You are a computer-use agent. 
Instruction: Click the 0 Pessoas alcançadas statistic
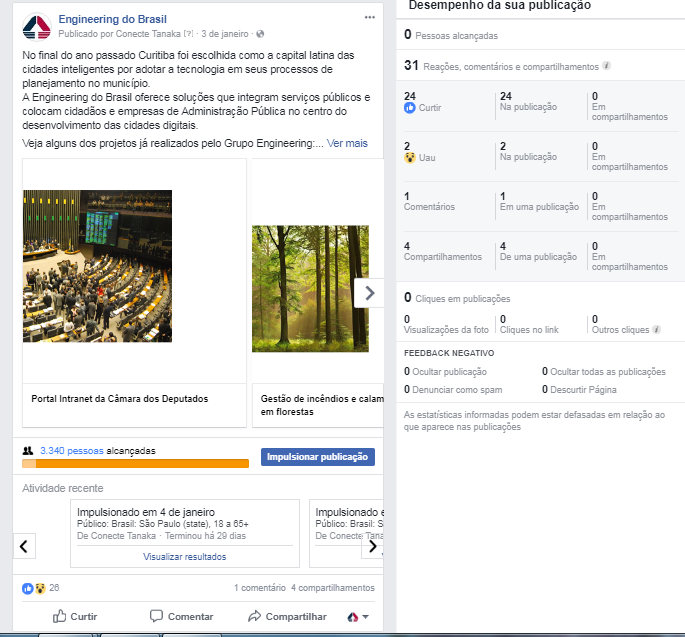(451, 35)
